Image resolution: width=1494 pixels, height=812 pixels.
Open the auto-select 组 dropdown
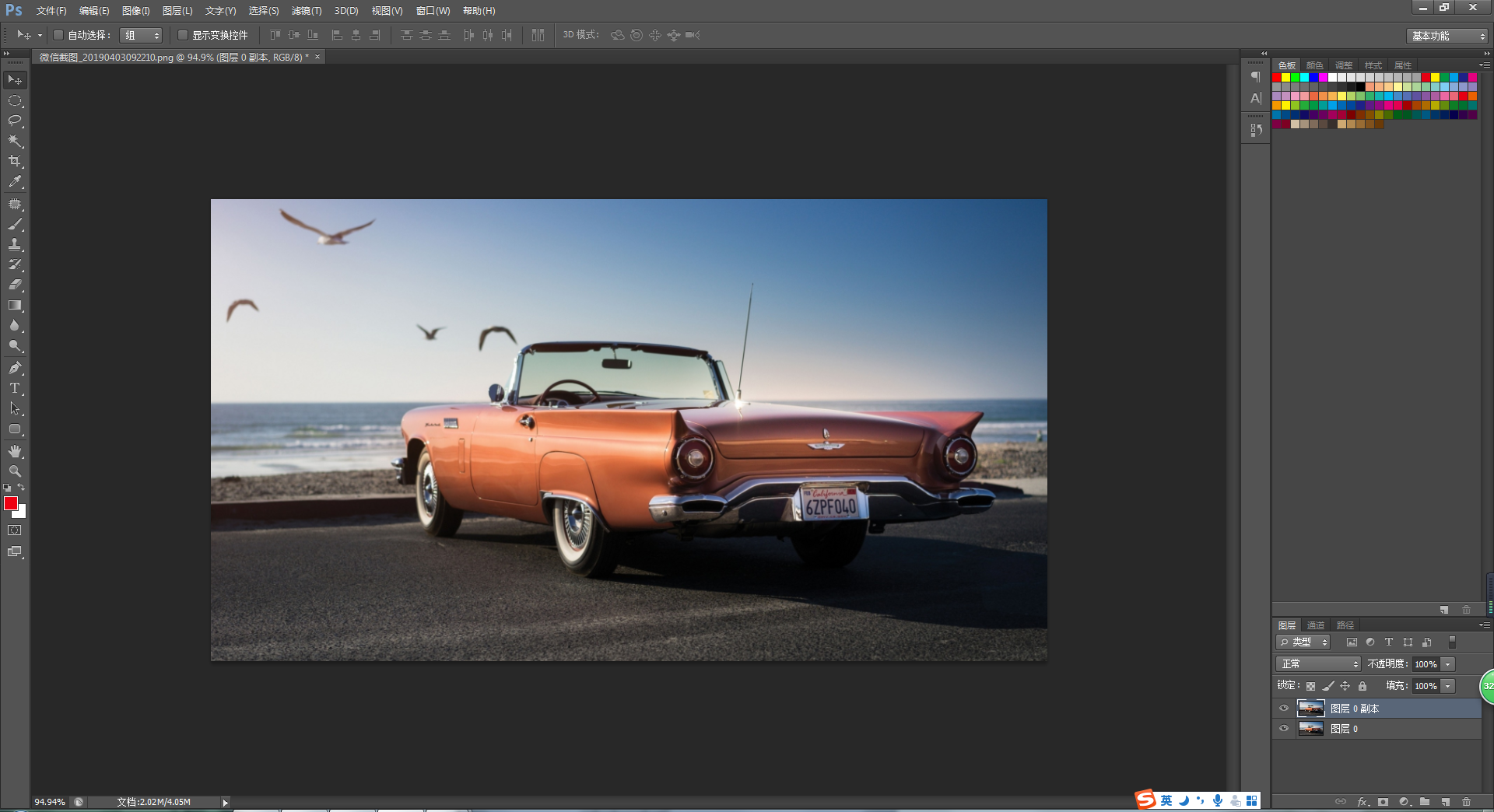click(x=141, y=35)
